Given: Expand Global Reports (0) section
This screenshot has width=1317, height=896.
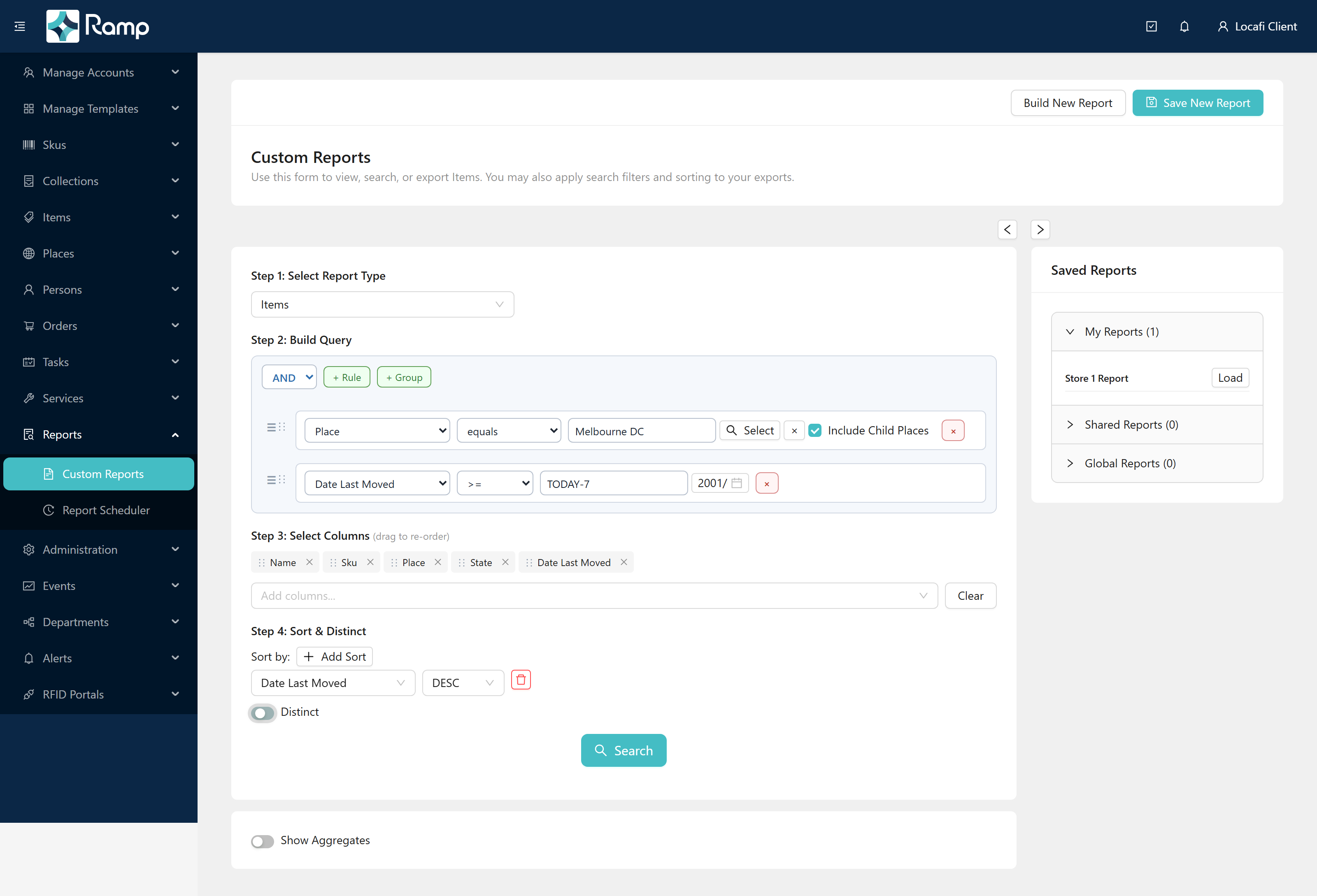Looking at the screenshot, I should [x=1156, y=463].
